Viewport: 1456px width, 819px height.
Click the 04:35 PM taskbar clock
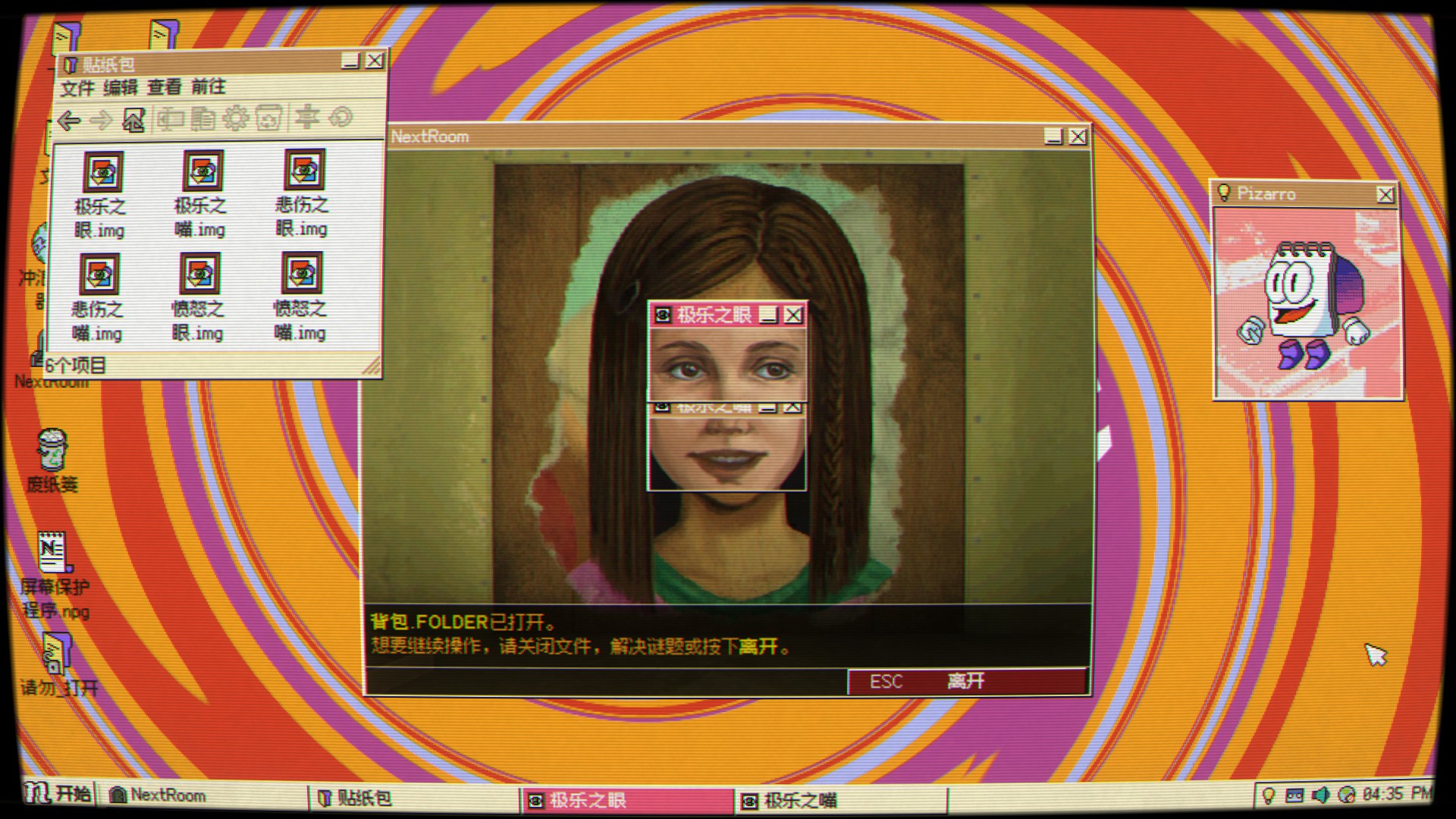pyautogui.click(x=1397, y=794)
